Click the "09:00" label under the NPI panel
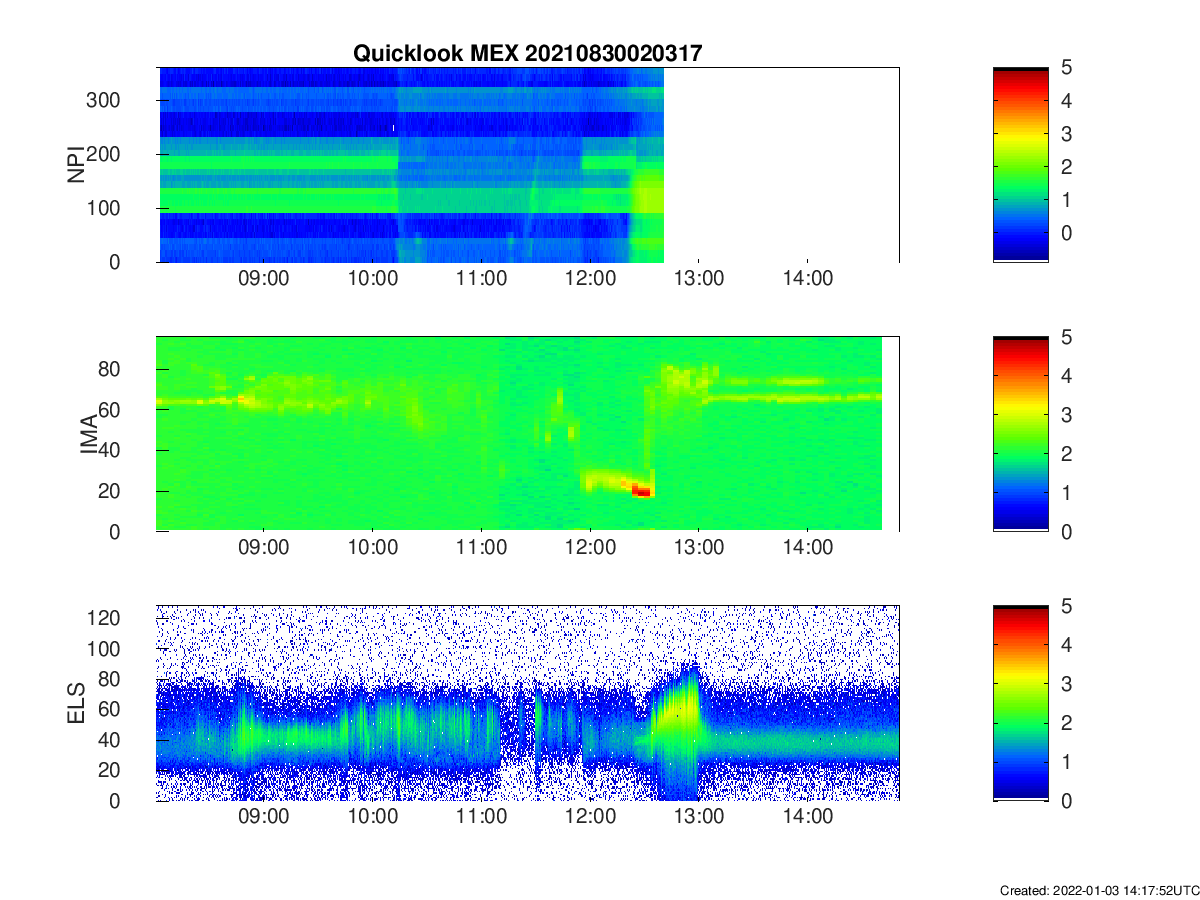The image size is (1200, 900). click(264, 279)
